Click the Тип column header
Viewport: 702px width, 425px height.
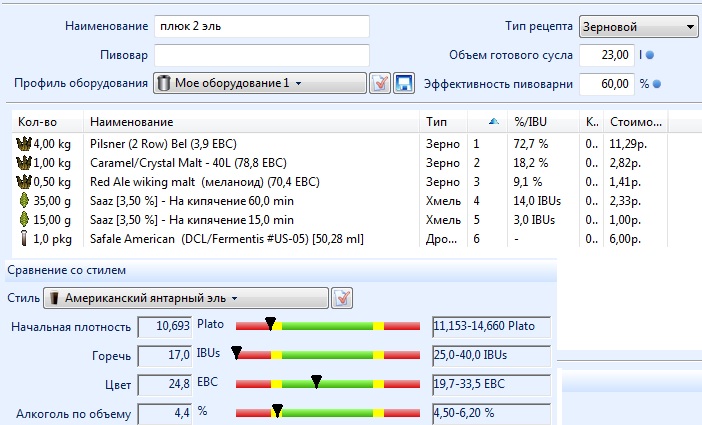[x=445, y=121]
